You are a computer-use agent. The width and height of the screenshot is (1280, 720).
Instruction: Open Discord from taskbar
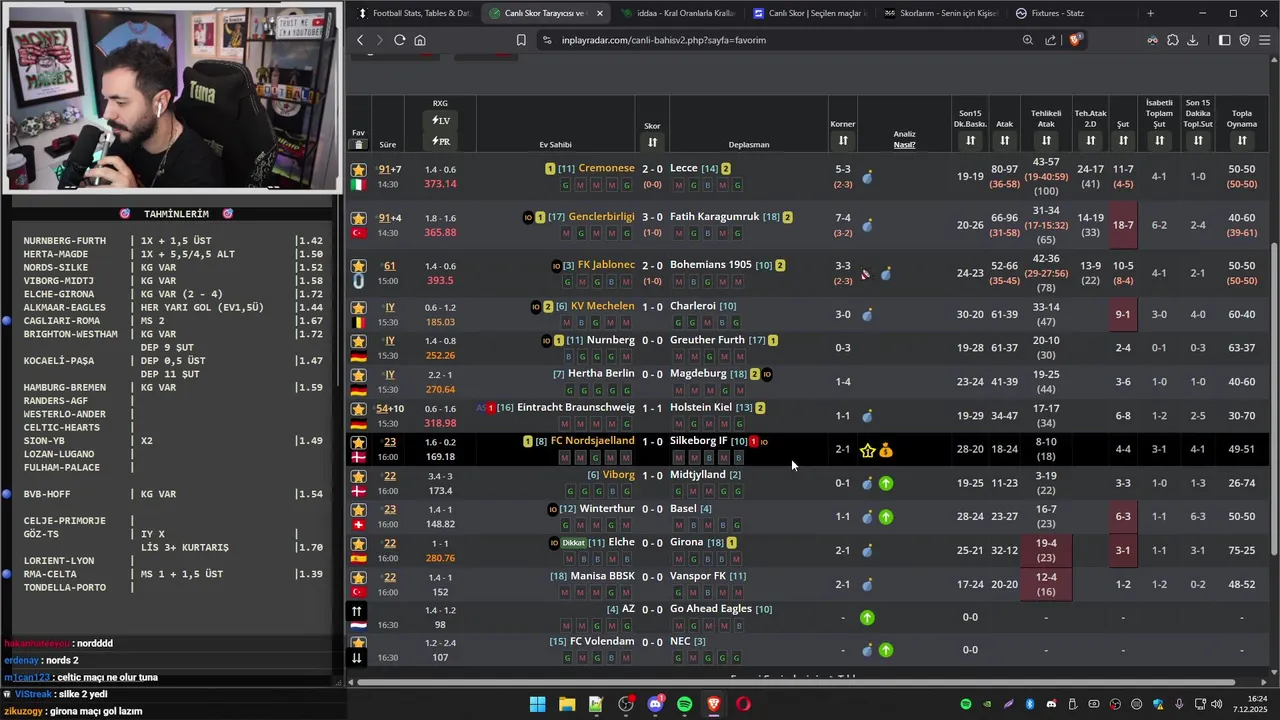click(655, 704)
